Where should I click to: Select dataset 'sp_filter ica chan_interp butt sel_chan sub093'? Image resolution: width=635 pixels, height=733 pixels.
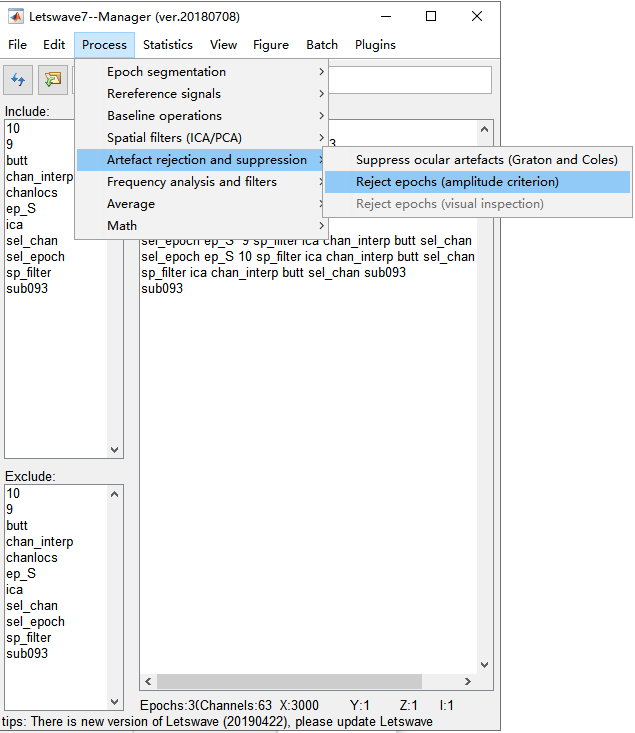click(274, 273)
